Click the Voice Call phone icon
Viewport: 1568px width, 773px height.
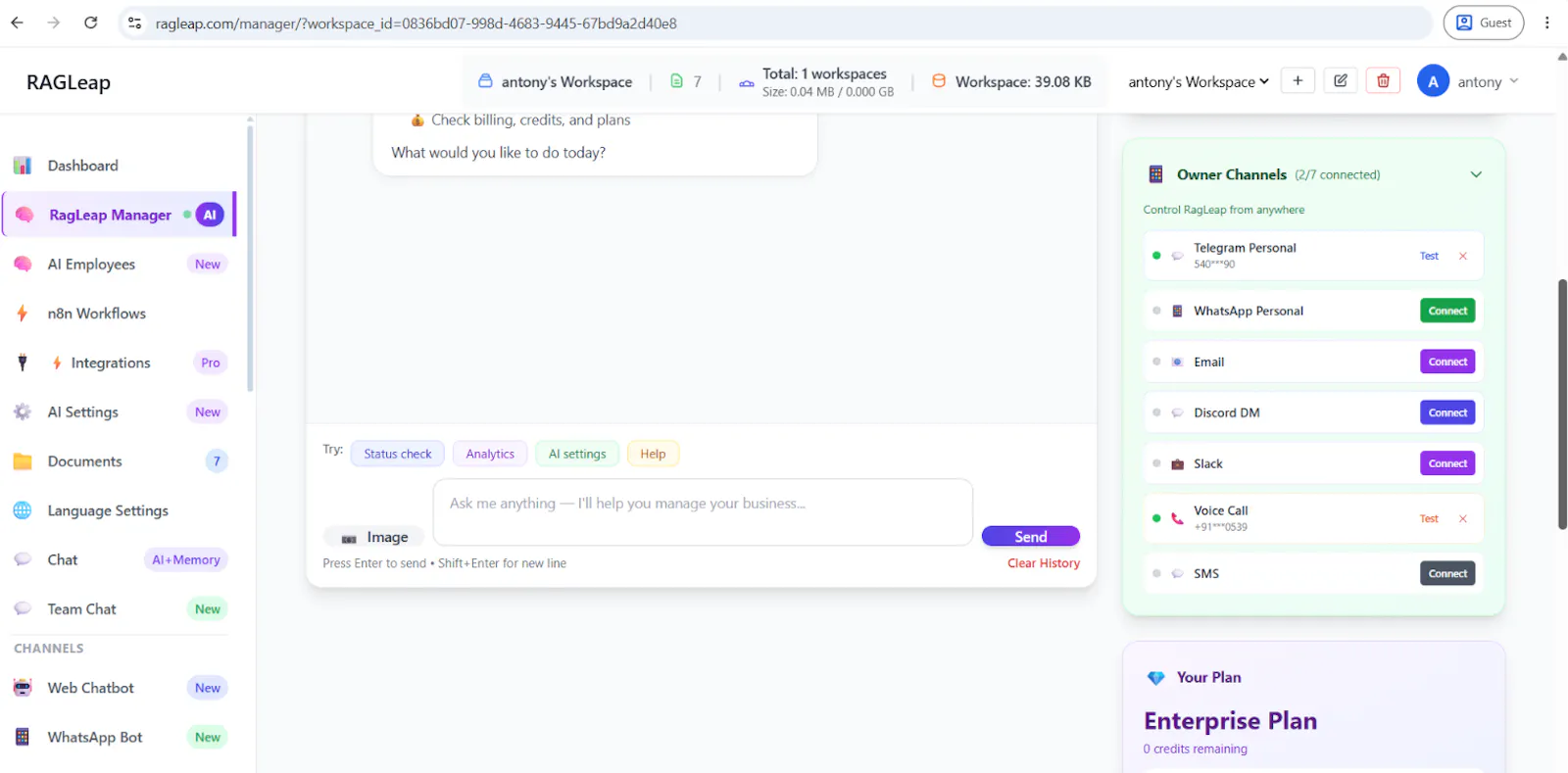(1177, 518)
